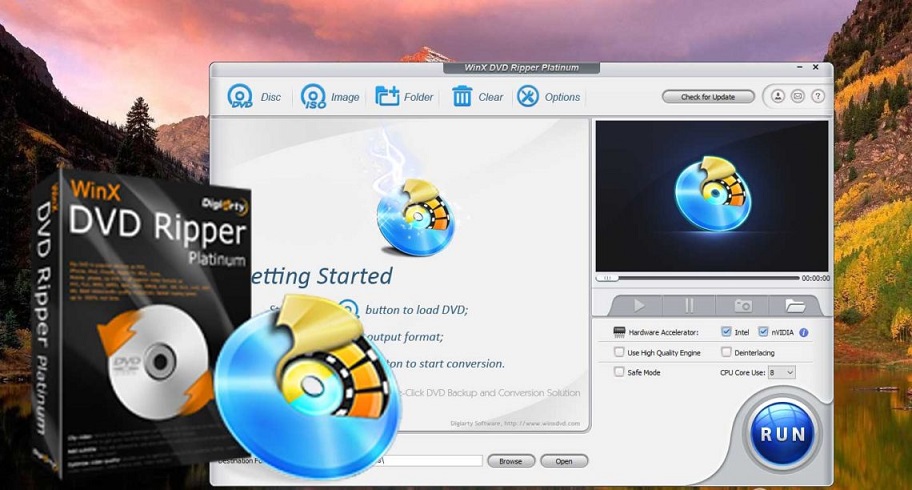Open the user account icon
The height and width of the screenshot is (490, 912).
point(778,96)
